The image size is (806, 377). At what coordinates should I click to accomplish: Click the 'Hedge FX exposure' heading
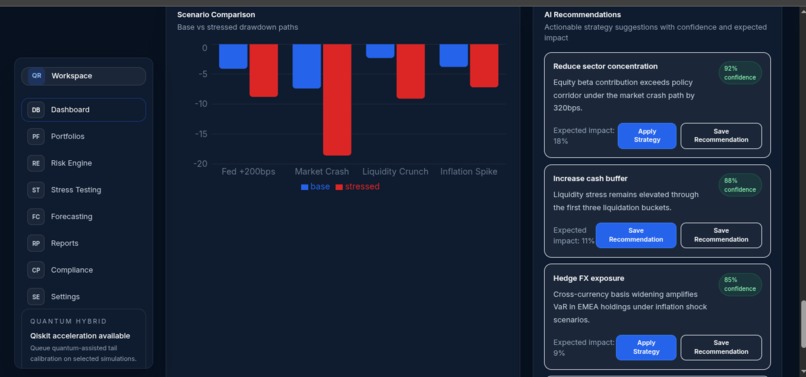click(x=589, y=278)
